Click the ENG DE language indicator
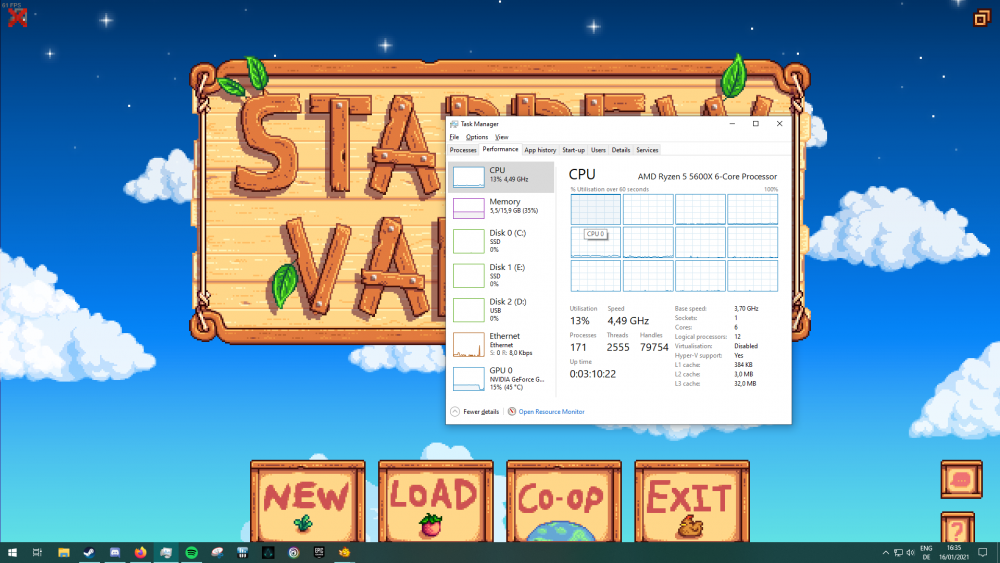The image size is (1000, 563). tap(926, 552)
